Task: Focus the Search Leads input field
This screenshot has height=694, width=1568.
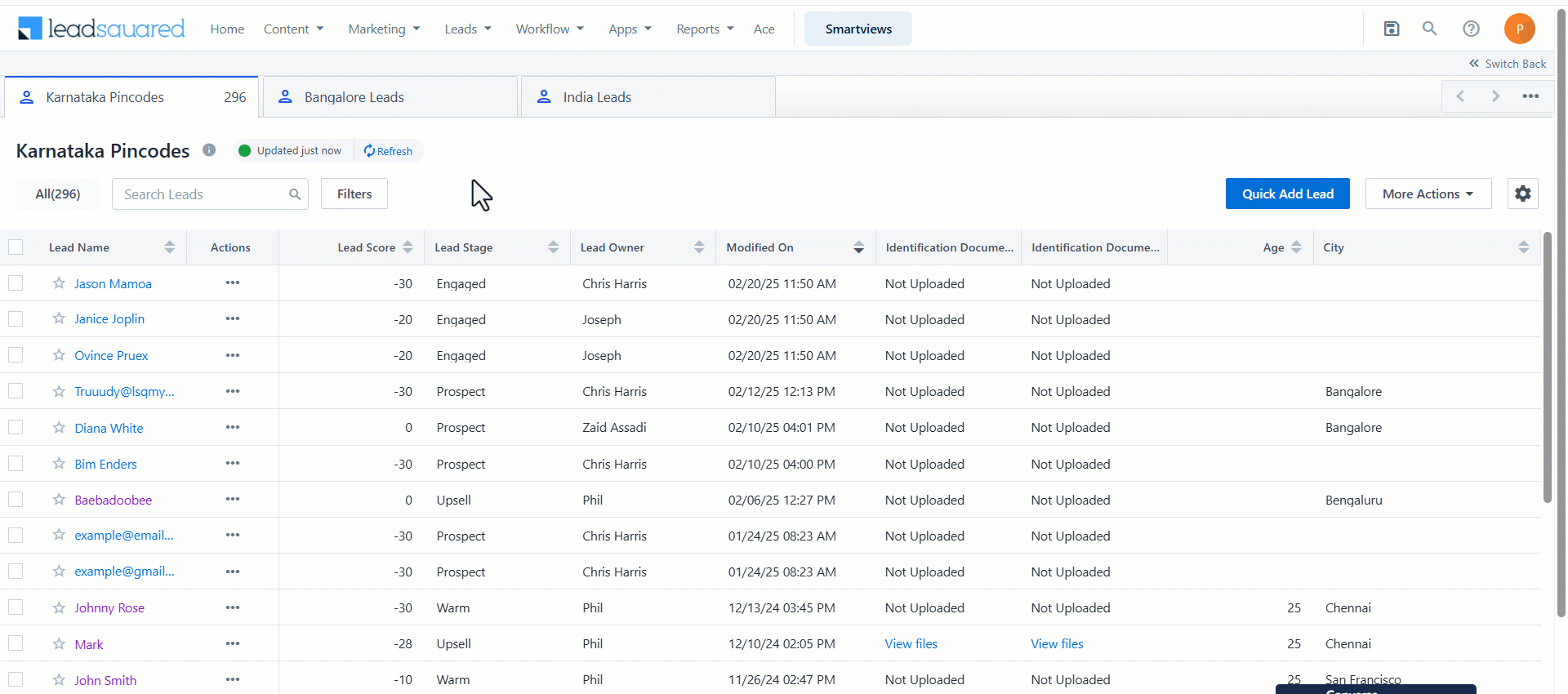Action: coord(211,194)
